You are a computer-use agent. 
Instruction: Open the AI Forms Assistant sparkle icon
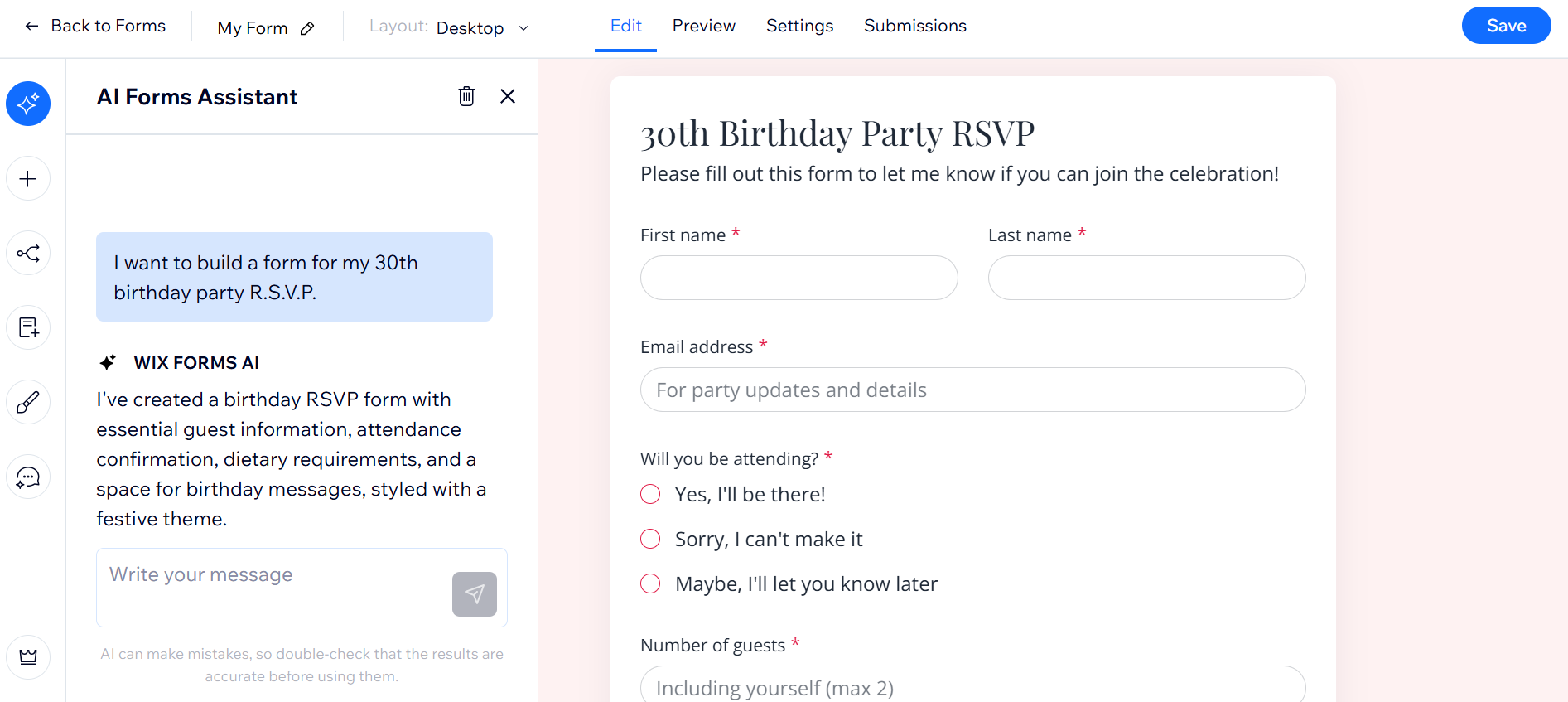click(28, 104)
